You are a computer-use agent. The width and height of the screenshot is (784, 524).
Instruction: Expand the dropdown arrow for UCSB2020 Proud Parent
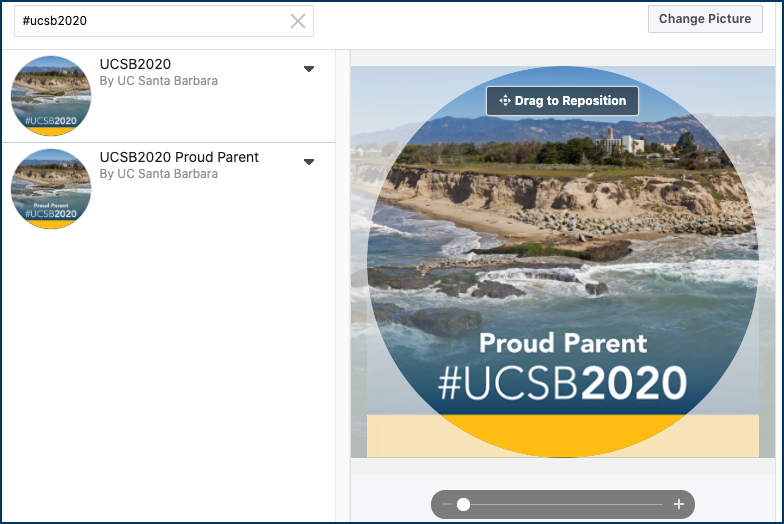(309, 162)
